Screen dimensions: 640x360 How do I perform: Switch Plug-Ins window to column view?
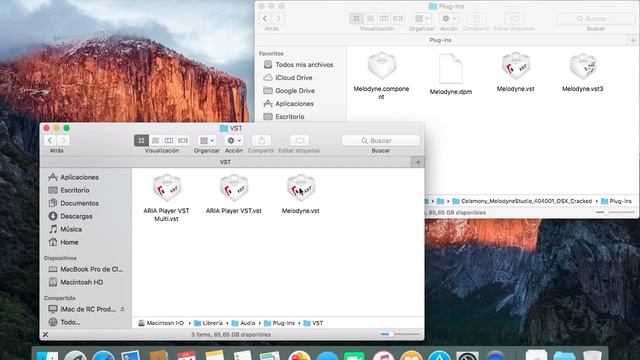point(384,18)
